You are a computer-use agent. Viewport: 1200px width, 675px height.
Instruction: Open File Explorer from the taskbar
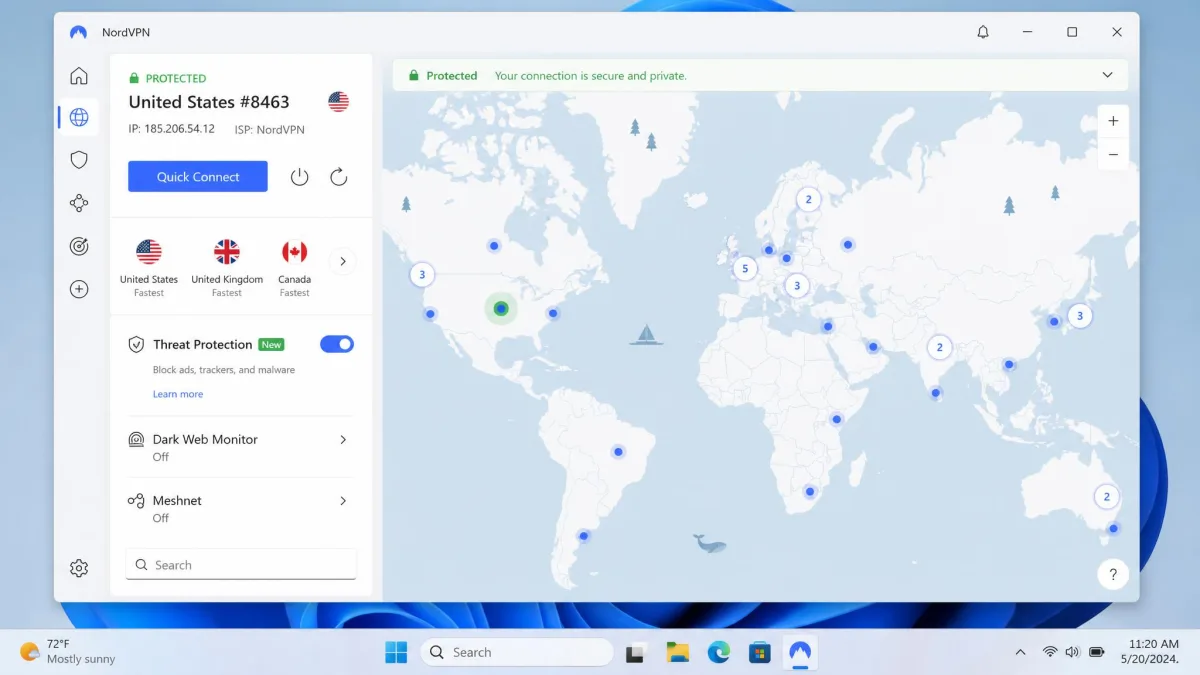click(678, 652)
